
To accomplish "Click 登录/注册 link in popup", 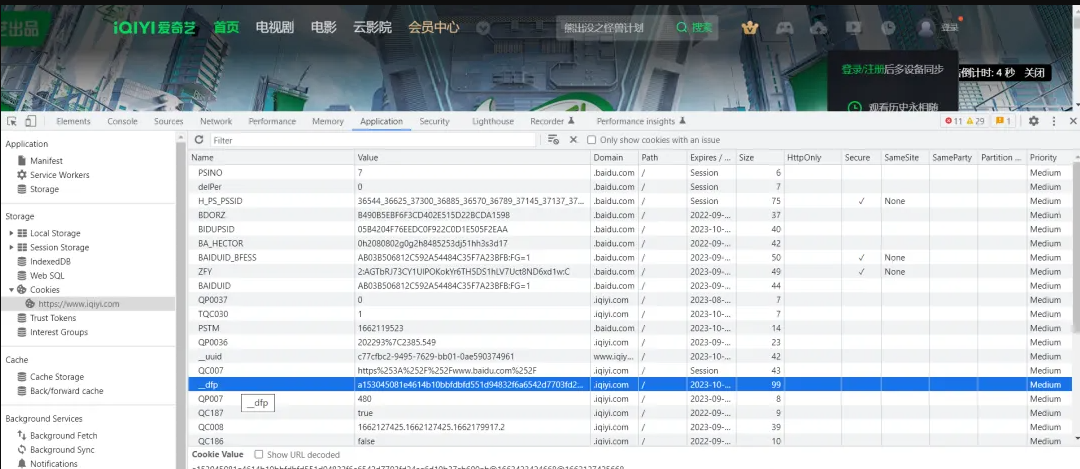I will pyautogui.click(x=863, y=70).
